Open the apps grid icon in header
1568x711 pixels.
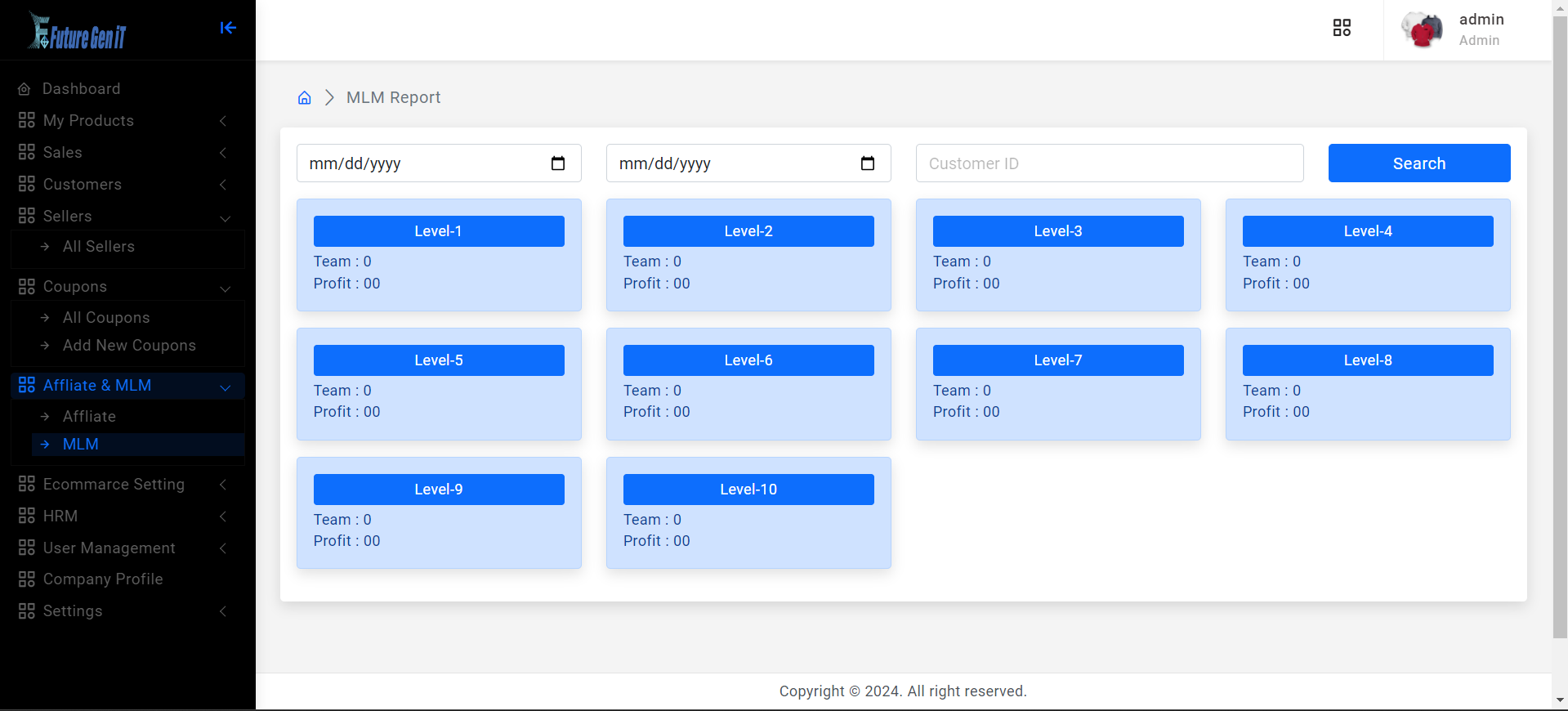coord(1342,28)
